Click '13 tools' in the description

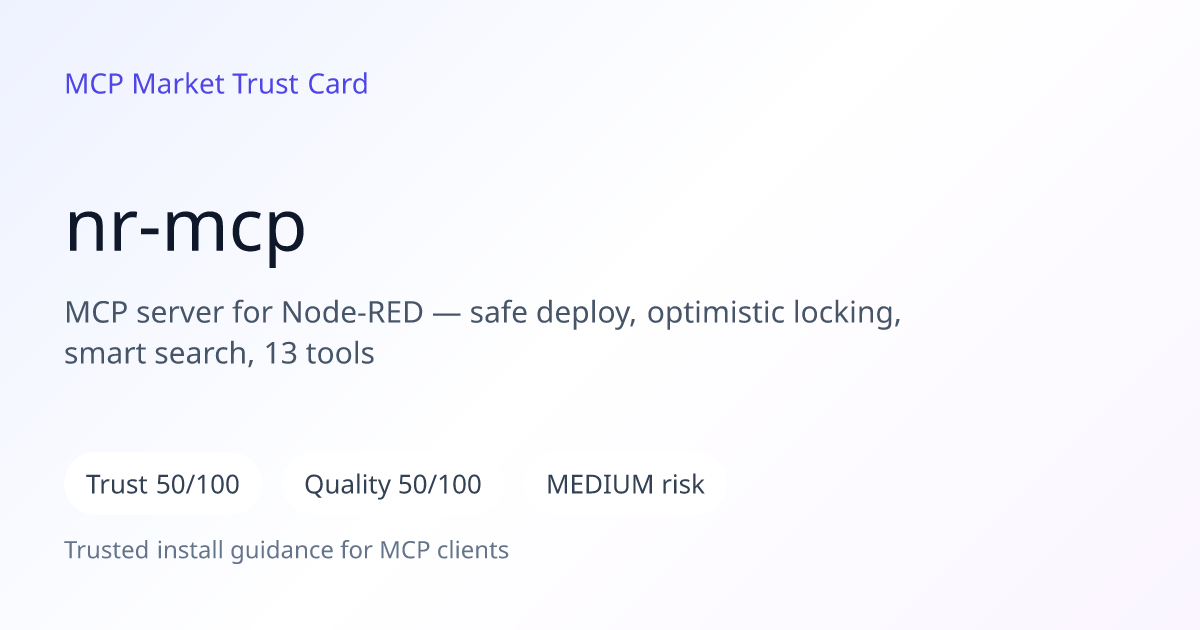[319, 353]
